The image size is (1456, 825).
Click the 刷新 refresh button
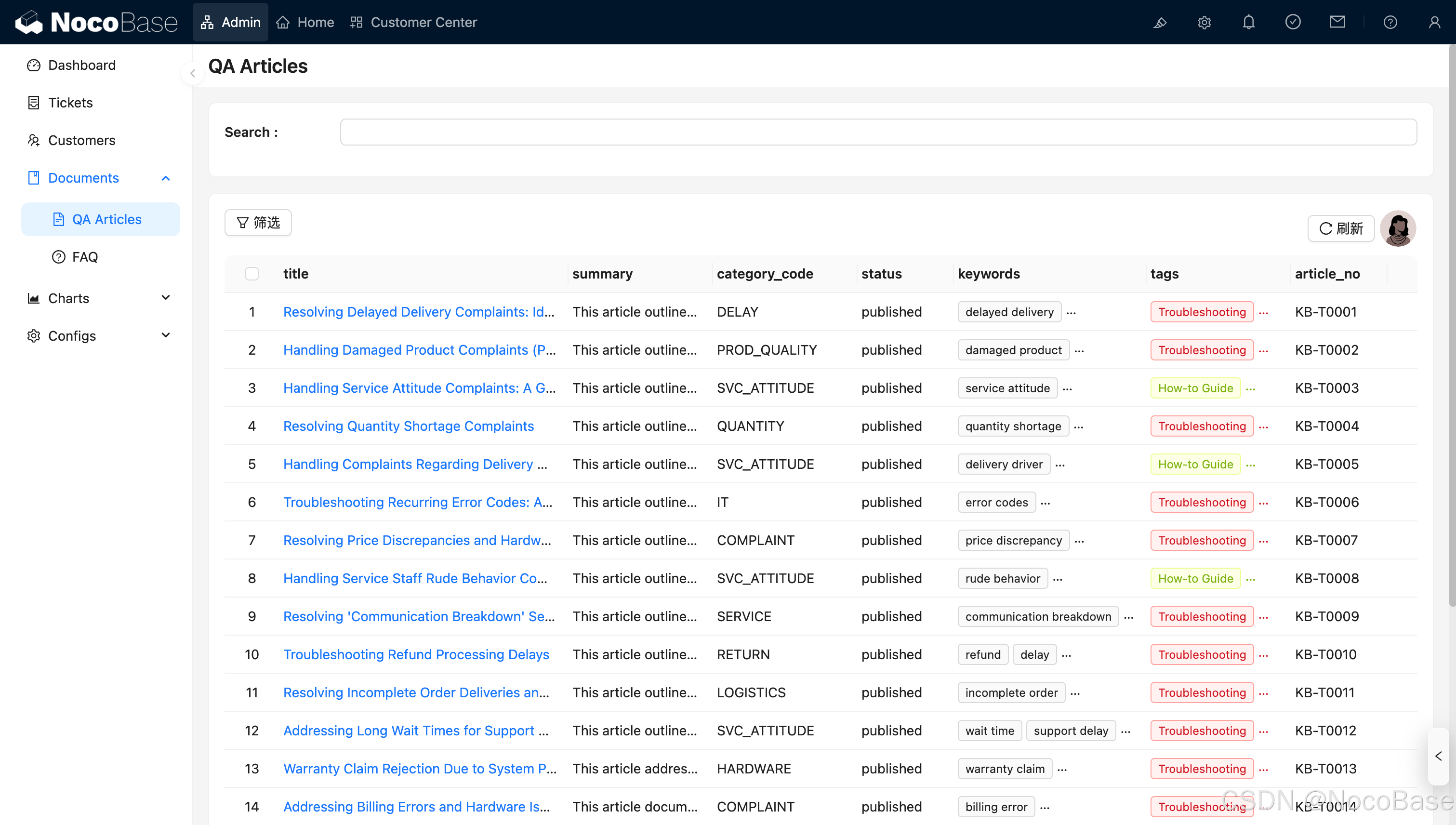(x=1340, y=228)
